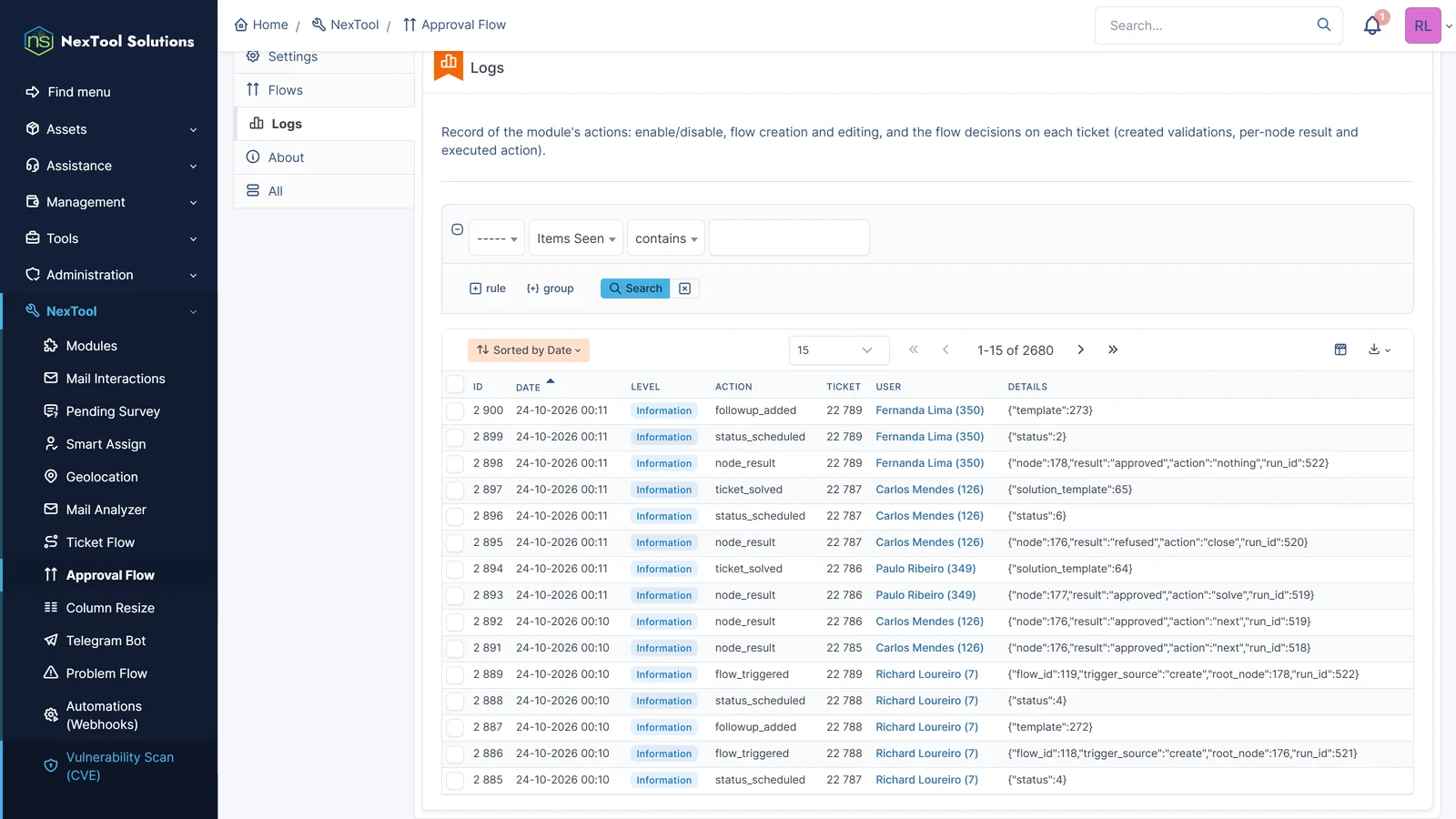Go to the next page of logs
1456x819 pixels.
[1081, 349]
